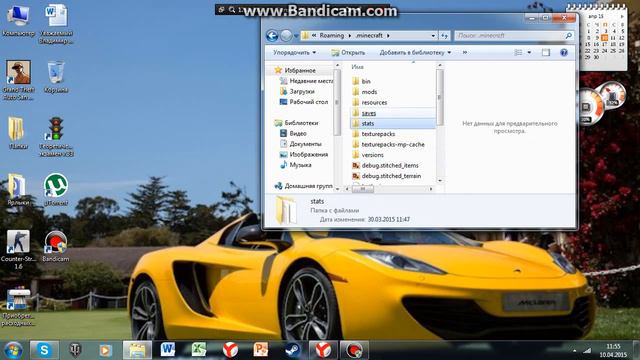Screen dimensions: 640x360
Task: Expand the arrow after Roaming breadcrumb
Action: [350, 36]
